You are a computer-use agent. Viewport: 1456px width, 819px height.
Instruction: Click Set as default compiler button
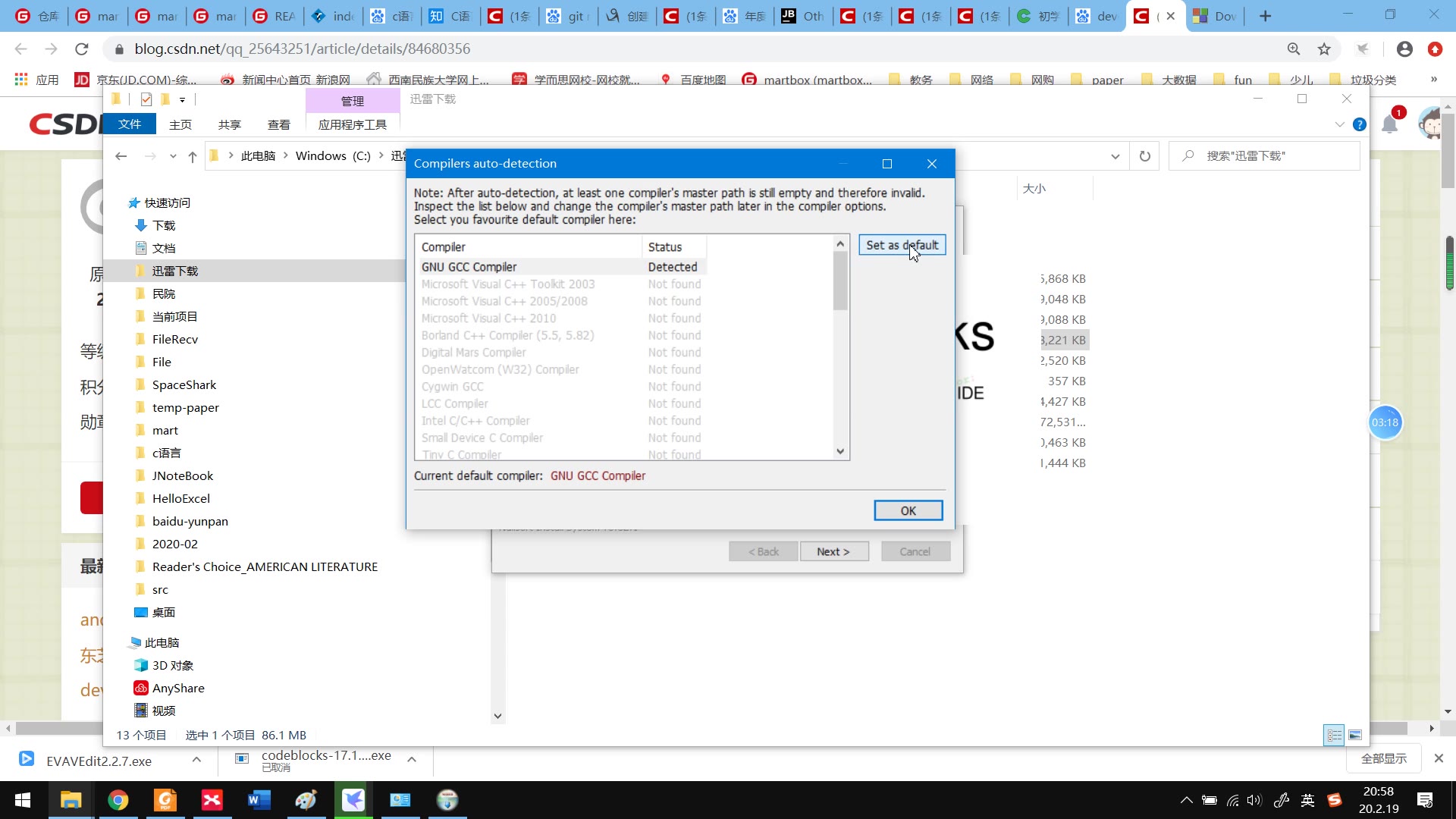tap(902, 245)
